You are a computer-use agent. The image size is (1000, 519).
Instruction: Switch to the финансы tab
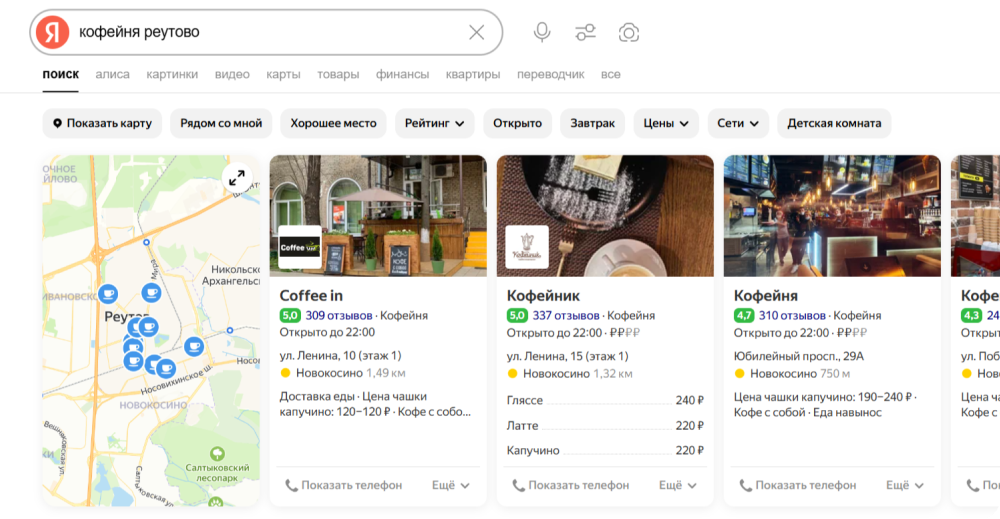point(402,75)
